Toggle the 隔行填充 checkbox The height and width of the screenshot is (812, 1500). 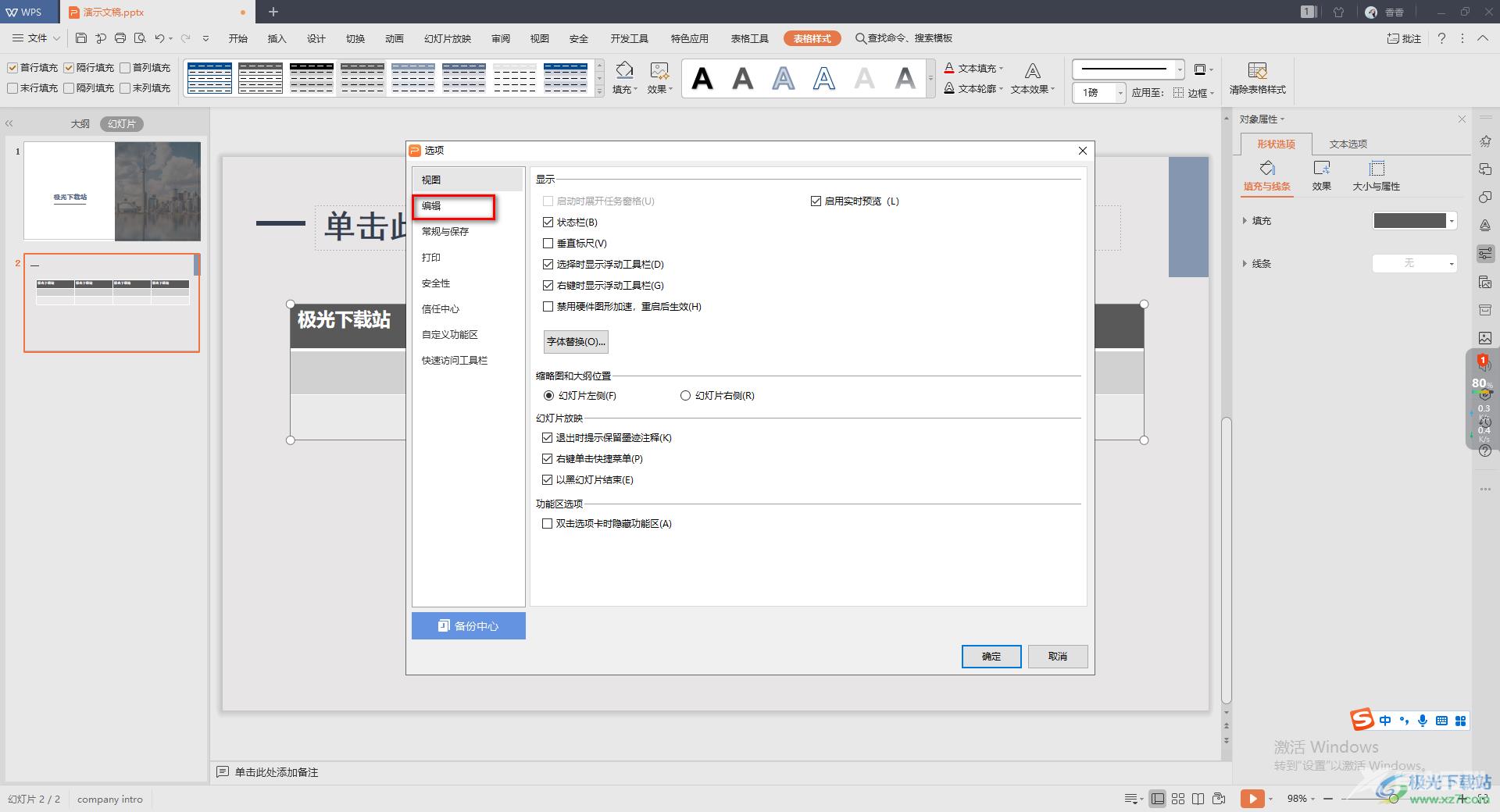point(69,68)
